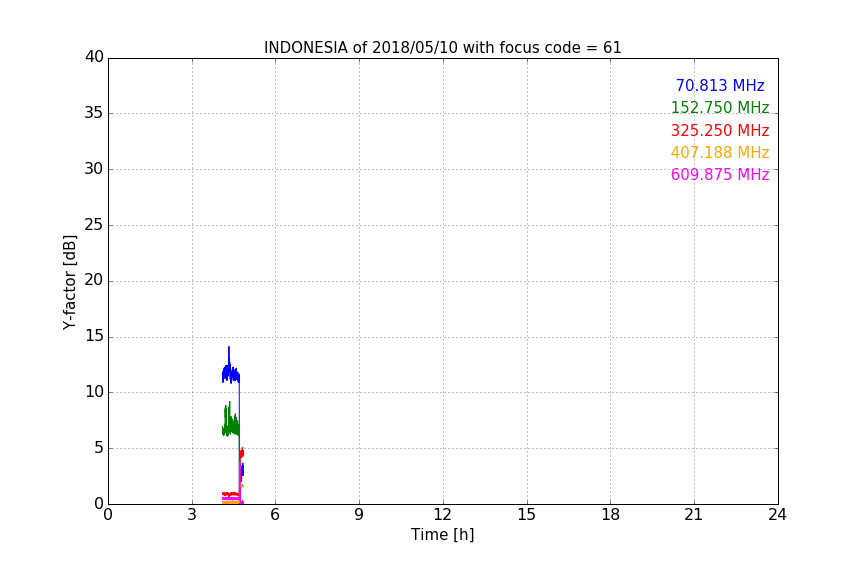Click the plot title 'INDONESIA of 2018/05/10'

tap(442, 48)
